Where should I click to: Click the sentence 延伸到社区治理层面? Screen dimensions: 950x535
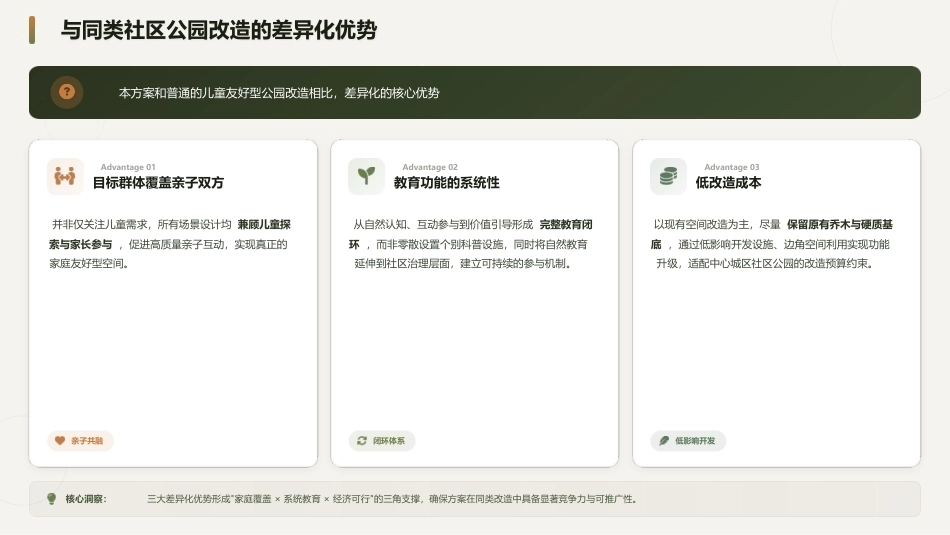(x=402, y=264)
